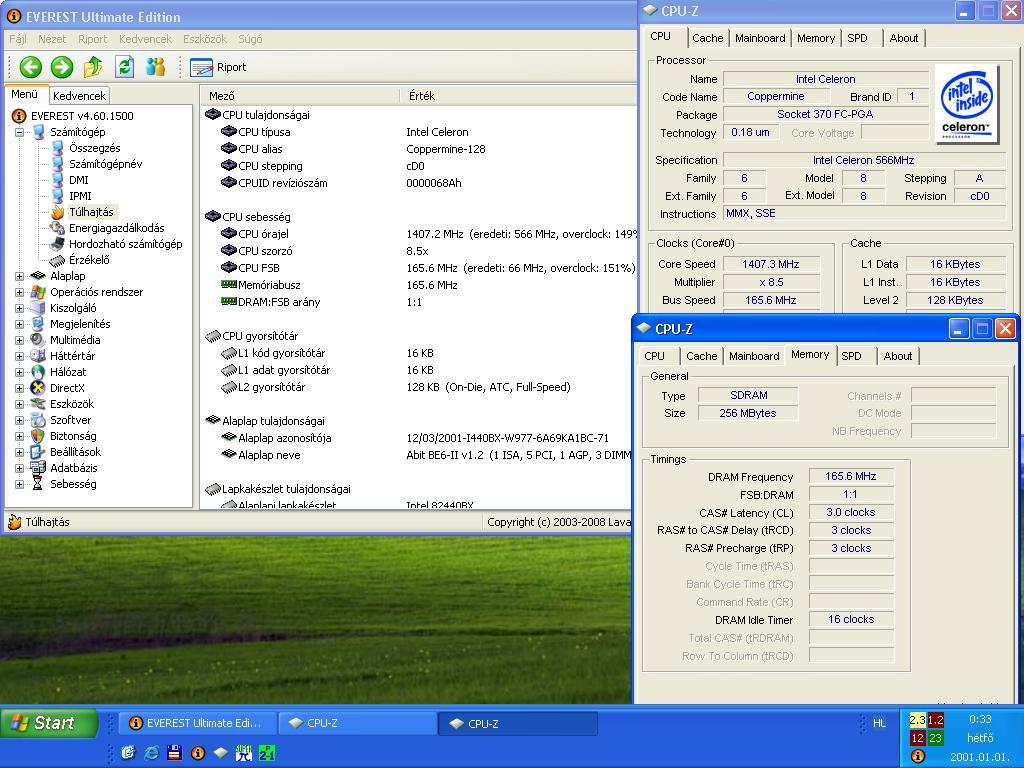Screen dimensions: 1024x768
Task: Click the Mező column header
Action: click(299, 96)
